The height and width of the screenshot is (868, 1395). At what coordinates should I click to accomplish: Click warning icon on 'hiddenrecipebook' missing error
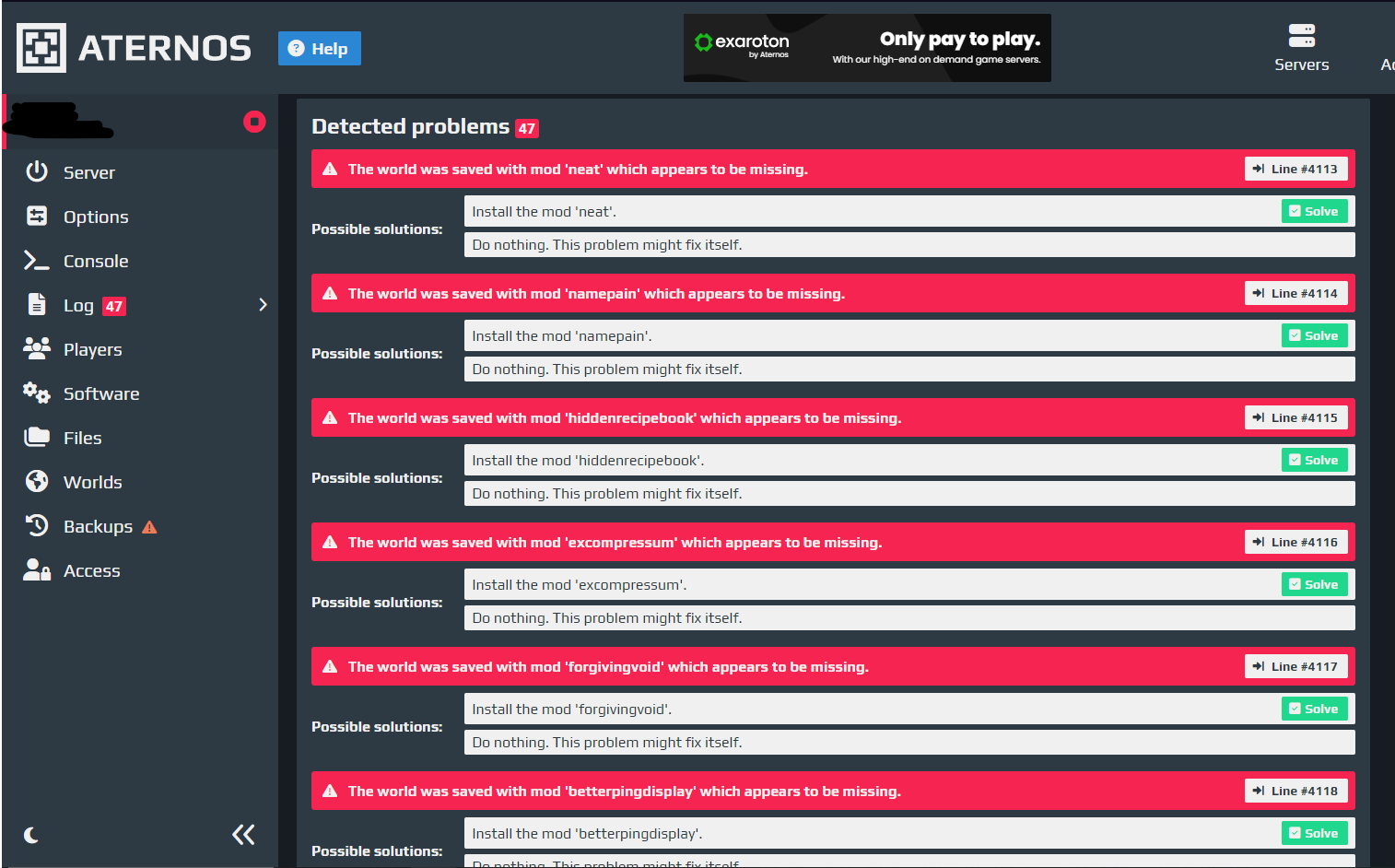pyautogui.click(x=330, y=417)
